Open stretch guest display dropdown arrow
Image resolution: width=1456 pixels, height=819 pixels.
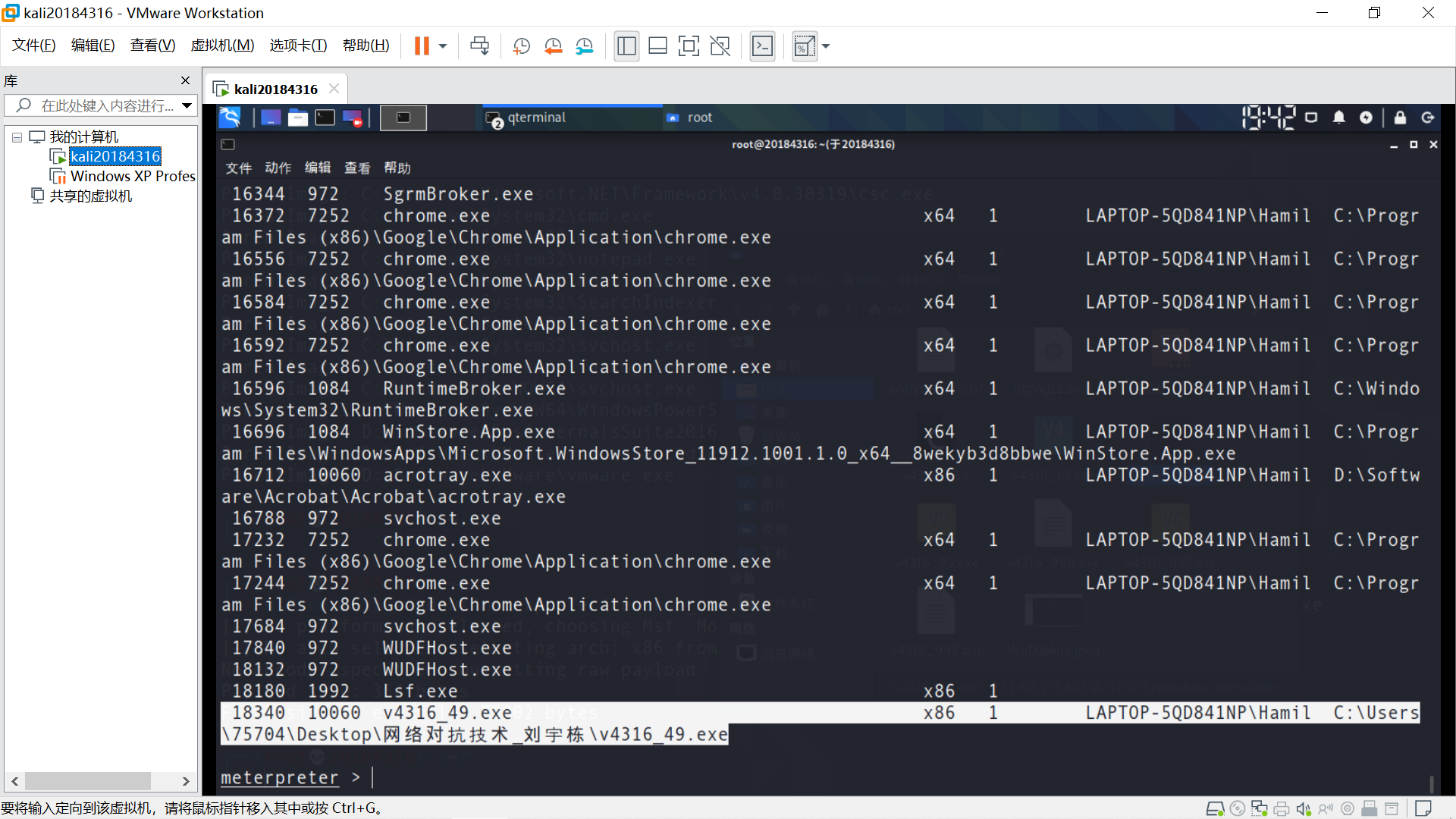pyautogui.click(x=826, y=46)
